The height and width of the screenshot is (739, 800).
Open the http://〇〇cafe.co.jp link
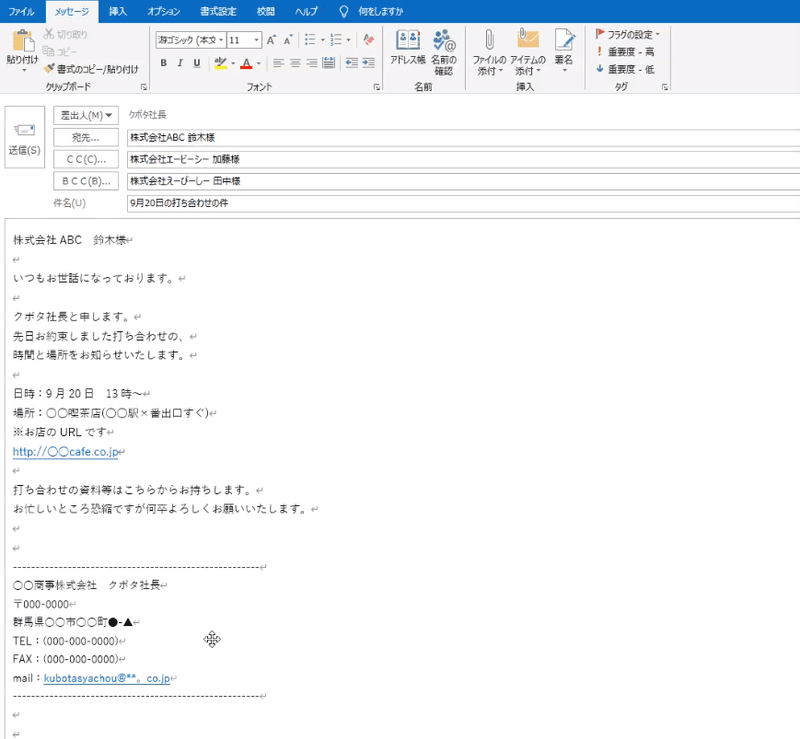pos(65,452)
